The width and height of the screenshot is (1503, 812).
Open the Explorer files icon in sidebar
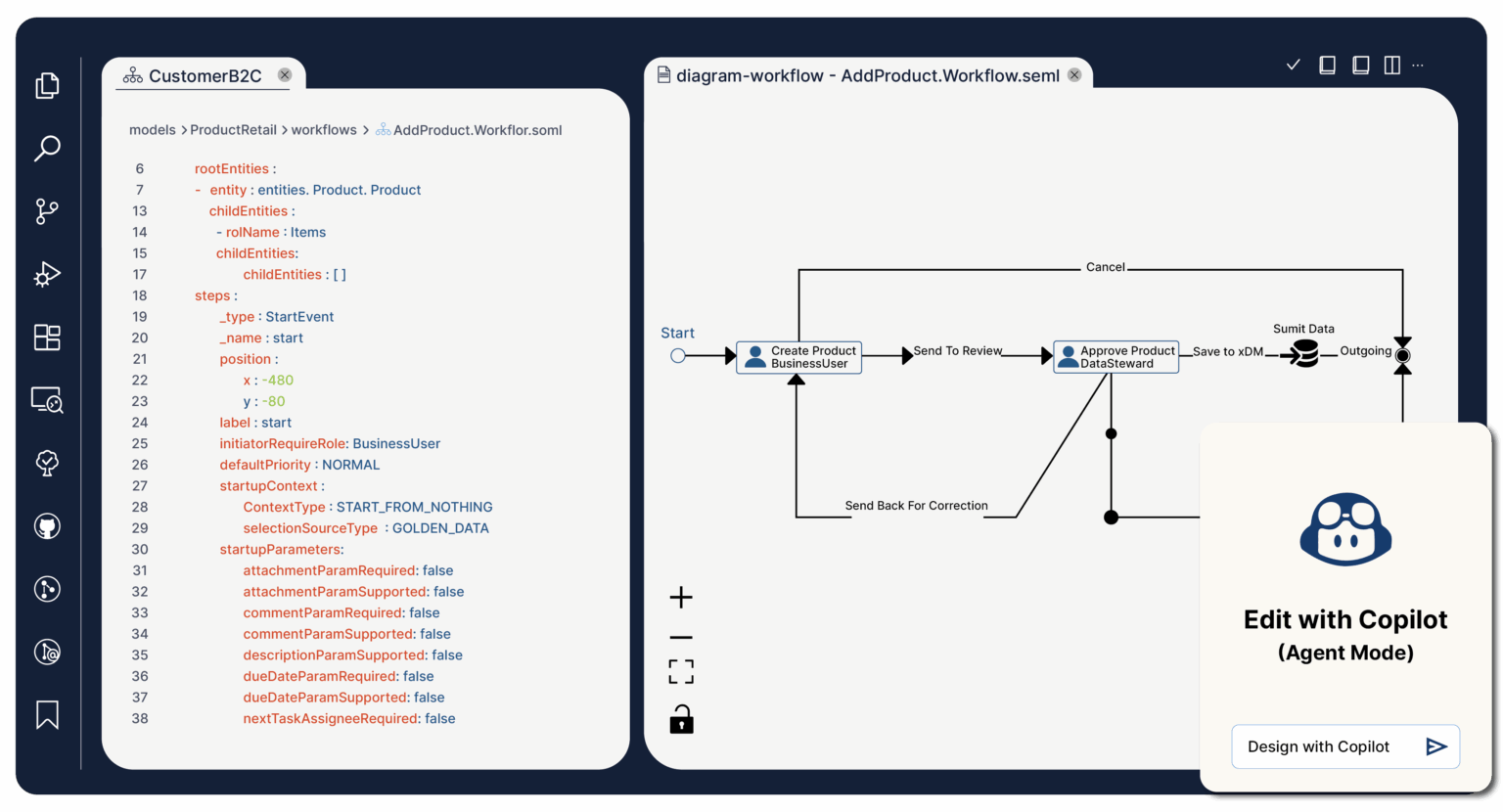click(47, 86)
